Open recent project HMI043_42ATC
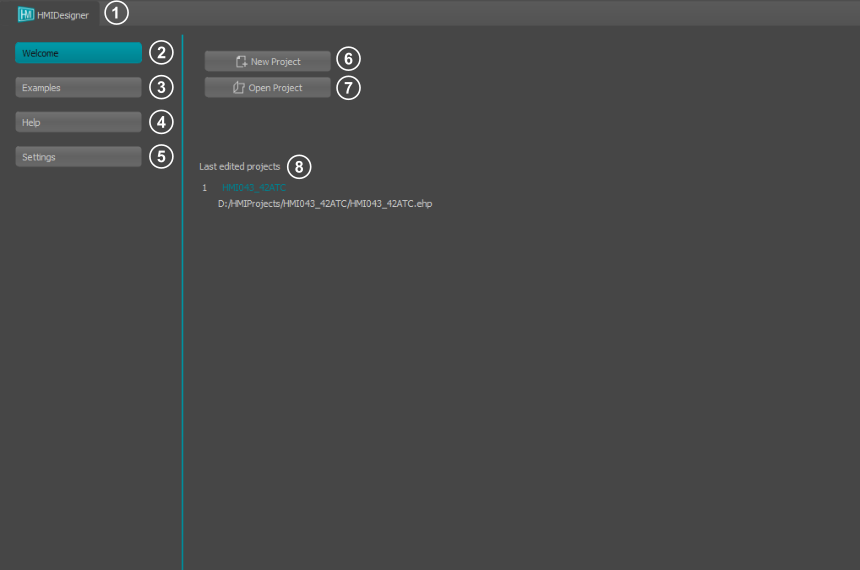This screenshot has height=570, width=860. pos(253,187)
